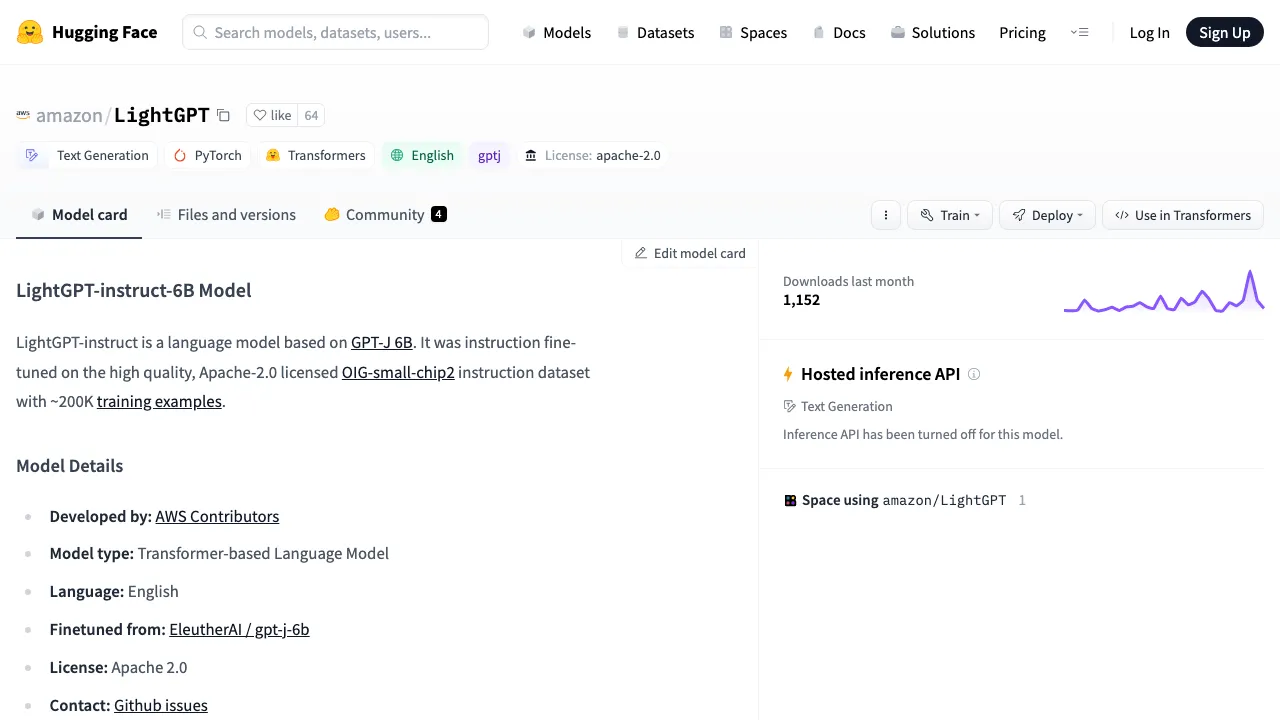
Task: Click the Space icon beside amazon/LightGPT
Action: [790, 500]
